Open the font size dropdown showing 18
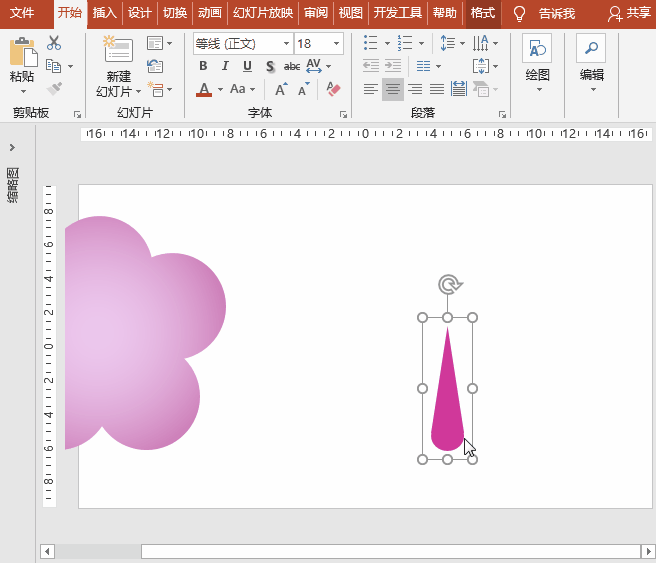The width and height of the screenshot is (656, 563). click(319, 44)
